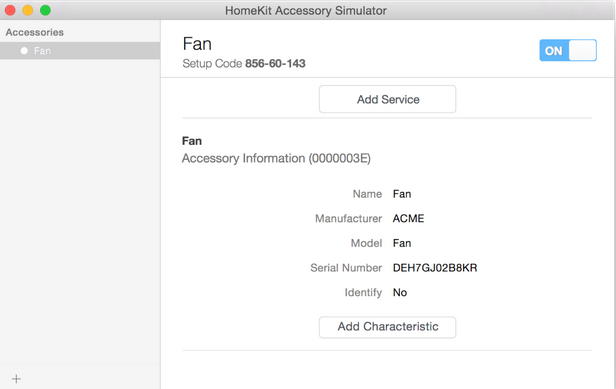Click the HomeKit Accessory Simulator title bar
Image resolution: width=616 pixels, height=389 pixels.
pos(306,11)
